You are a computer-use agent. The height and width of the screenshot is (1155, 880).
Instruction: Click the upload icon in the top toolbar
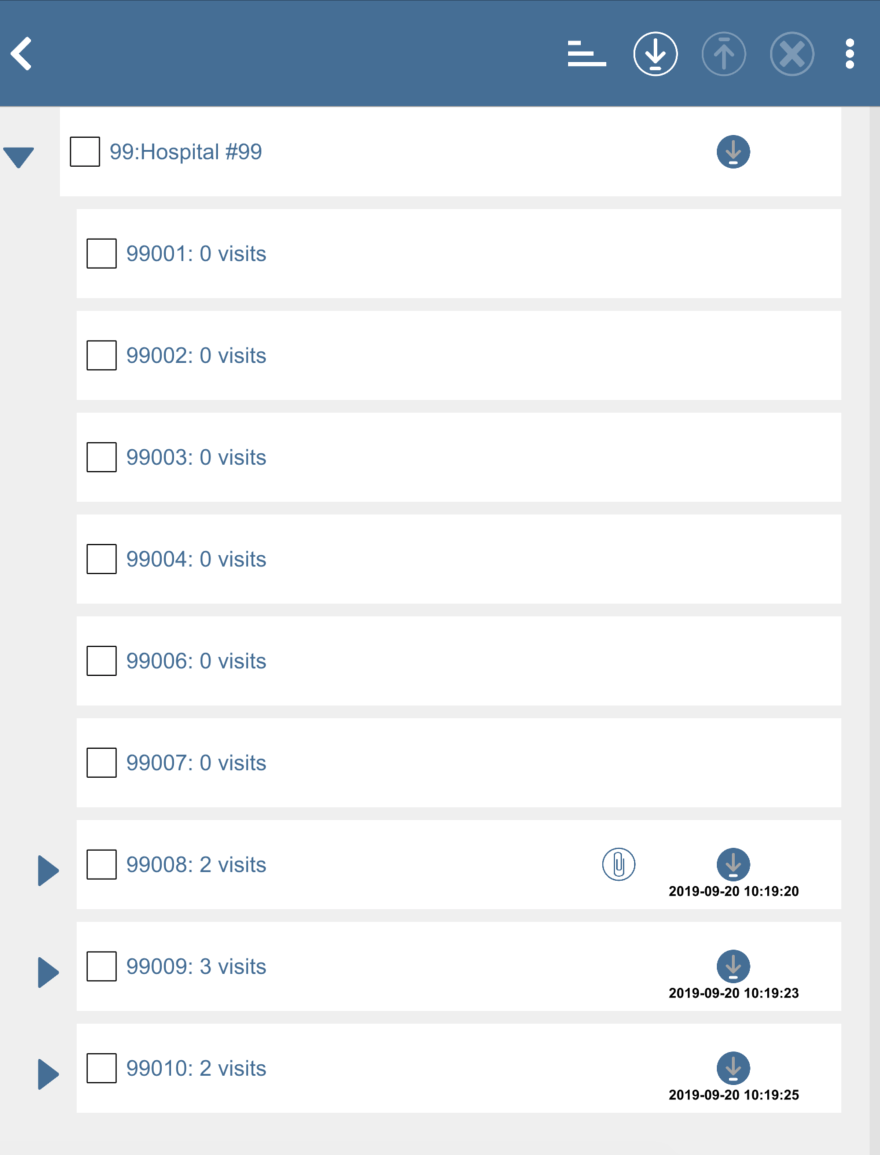tap(724, 54)
